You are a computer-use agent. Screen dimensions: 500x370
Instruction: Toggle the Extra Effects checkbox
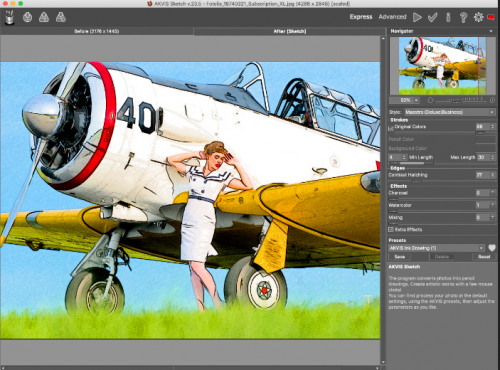(391, 229)
